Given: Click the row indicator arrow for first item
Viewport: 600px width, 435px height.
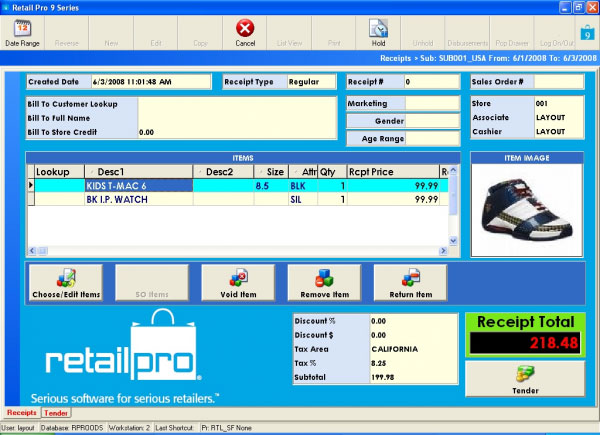Looking at the screenshot, I should coord(31,186).
